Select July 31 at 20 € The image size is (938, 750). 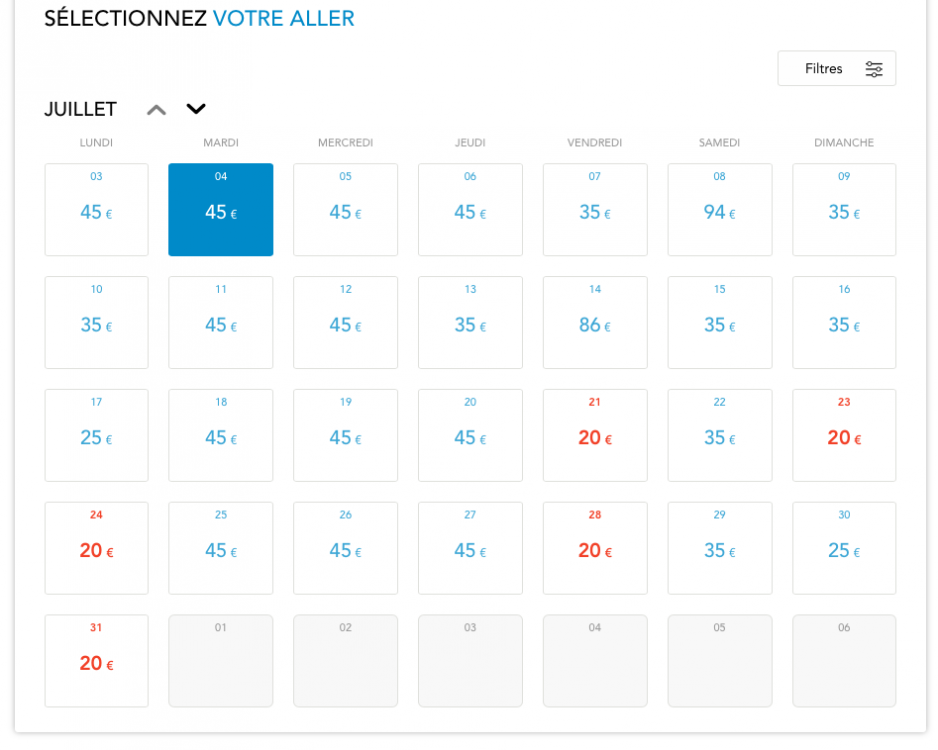(96, 661)
